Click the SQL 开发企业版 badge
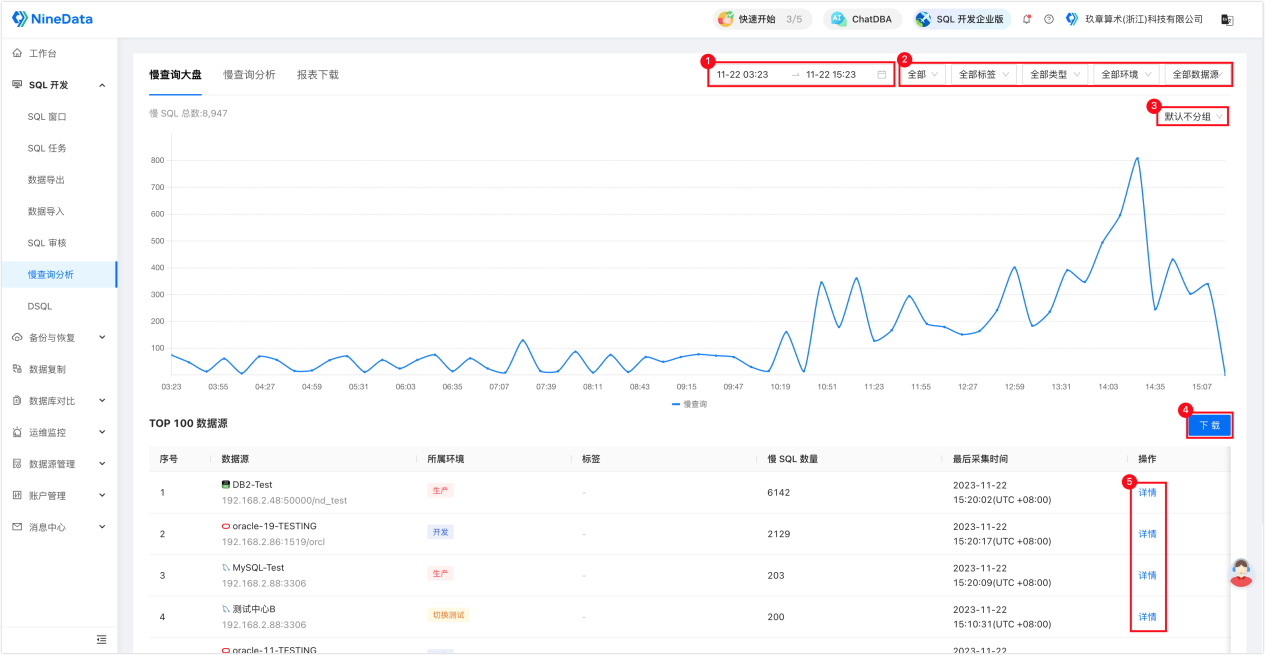The height and width of the screenshot is (655, 1265). (x=962, y=19)
